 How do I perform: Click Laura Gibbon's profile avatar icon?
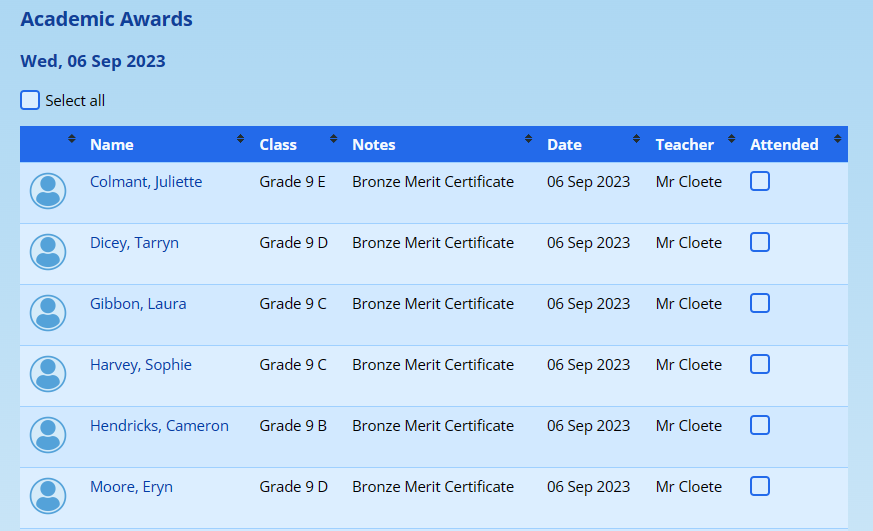coord(48,313)
